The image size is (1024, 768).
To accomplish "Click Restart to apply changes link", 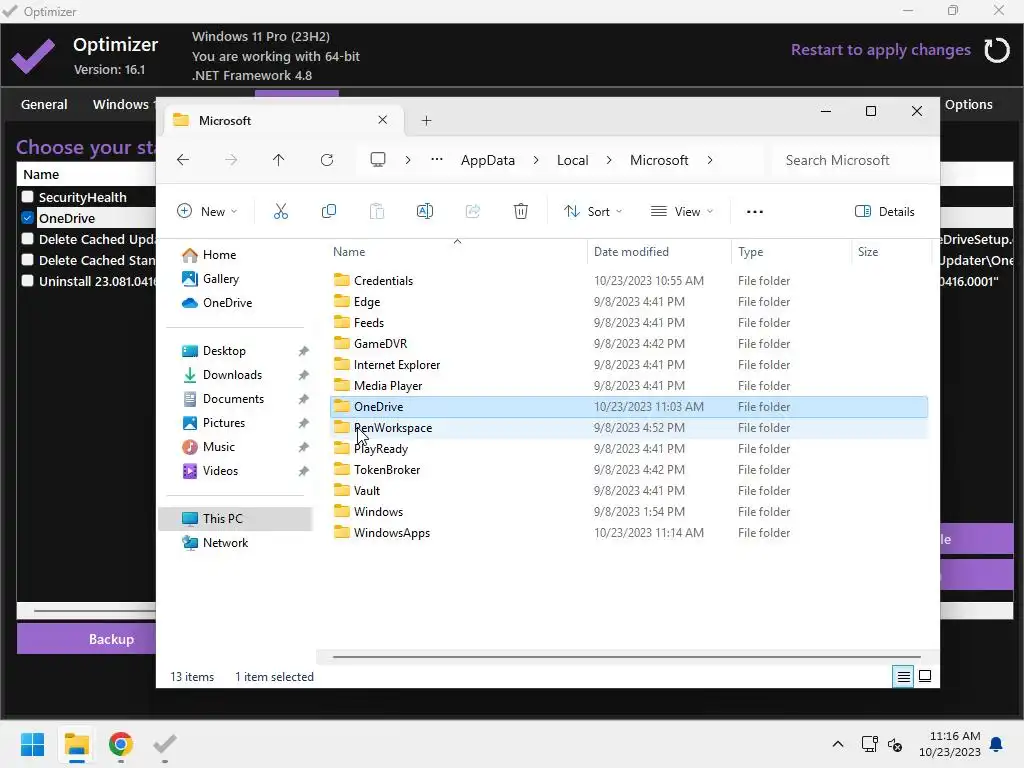I will [880, 50].
